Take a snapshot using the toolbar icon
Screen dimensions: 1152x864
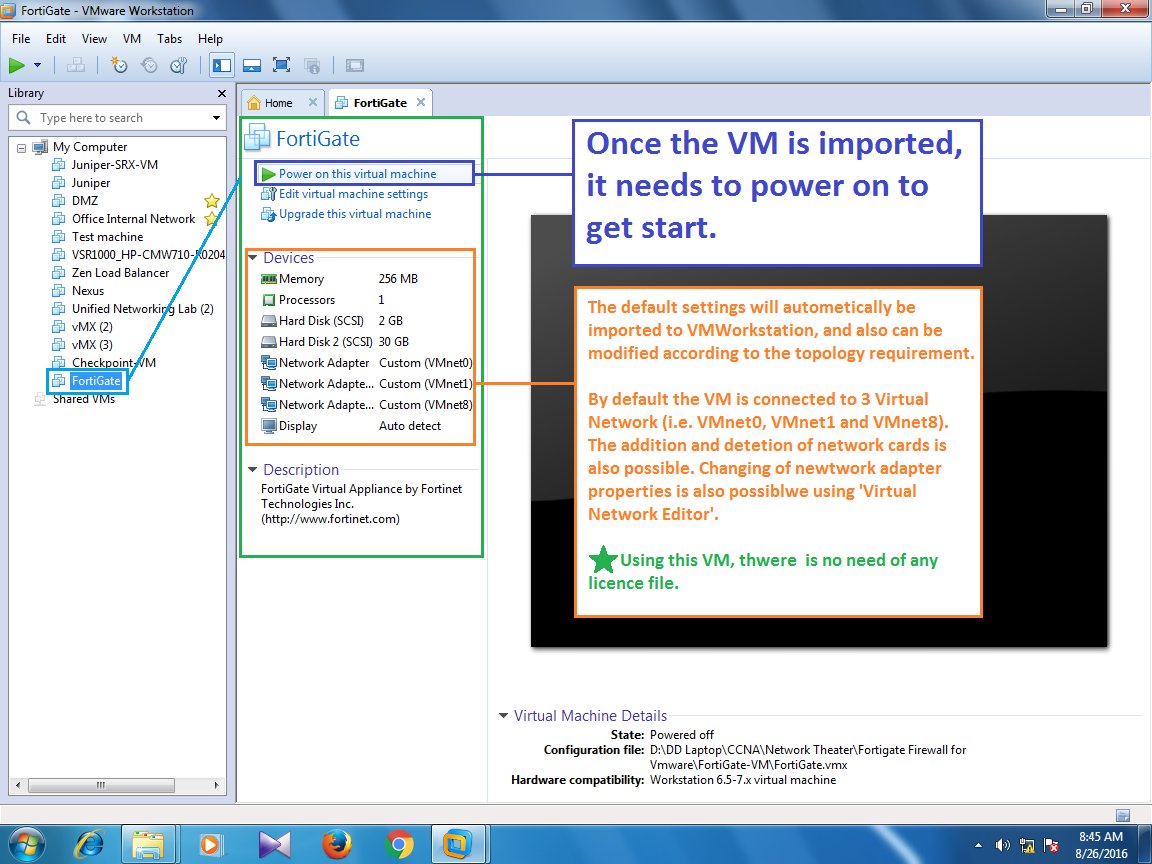coord(118,65)
